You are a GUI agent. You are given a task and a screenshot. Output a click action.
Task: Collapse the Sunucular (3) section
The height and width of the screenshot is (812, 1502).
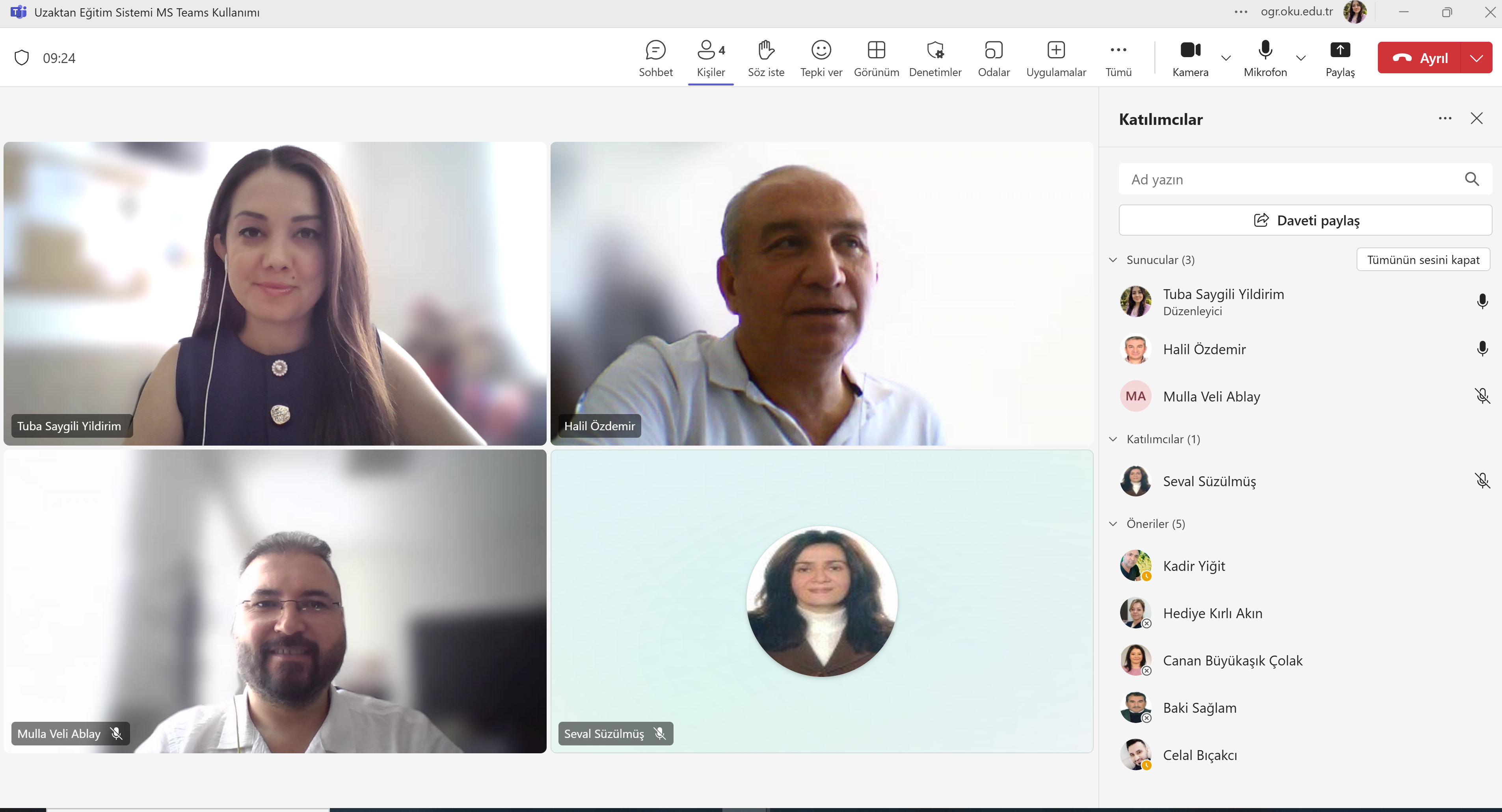coord(1113,260)
